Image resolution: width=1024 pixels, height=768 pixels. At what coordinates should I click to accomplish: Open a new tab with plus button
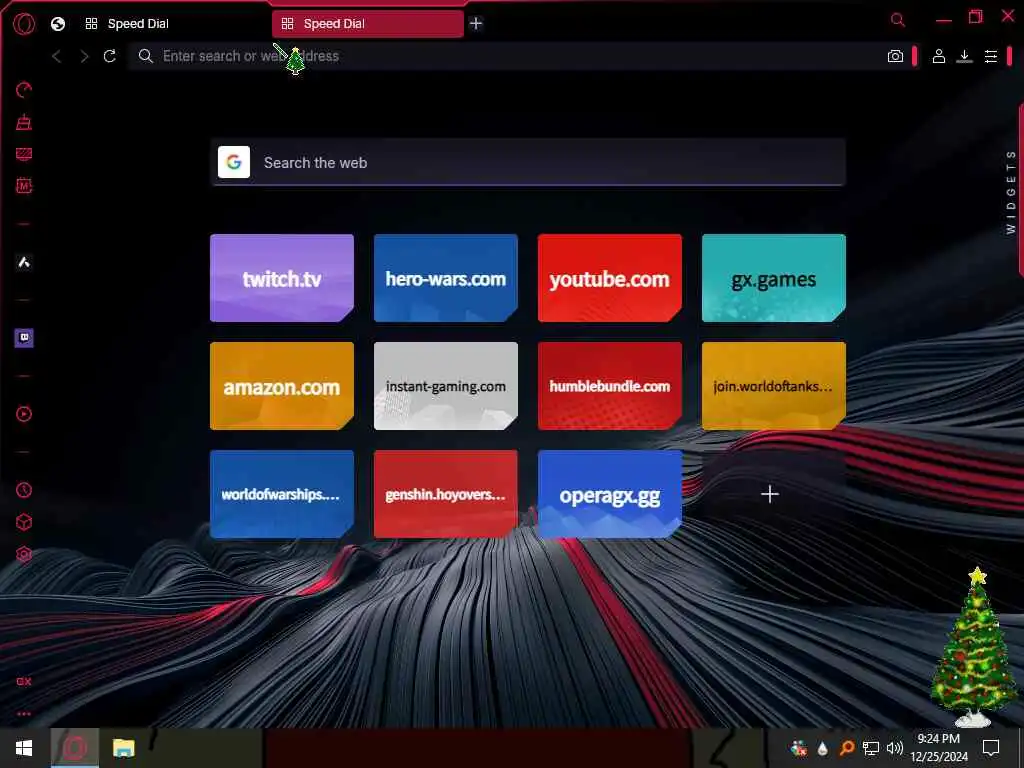coord(476,24)
